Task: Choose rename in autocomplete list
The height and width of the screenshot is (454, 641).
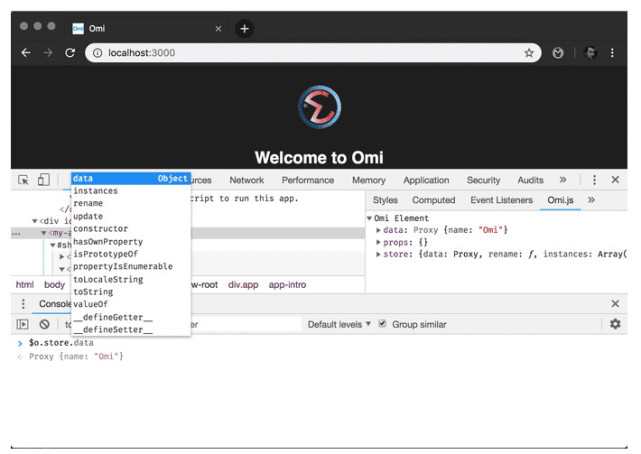Action: coord(131,203)
